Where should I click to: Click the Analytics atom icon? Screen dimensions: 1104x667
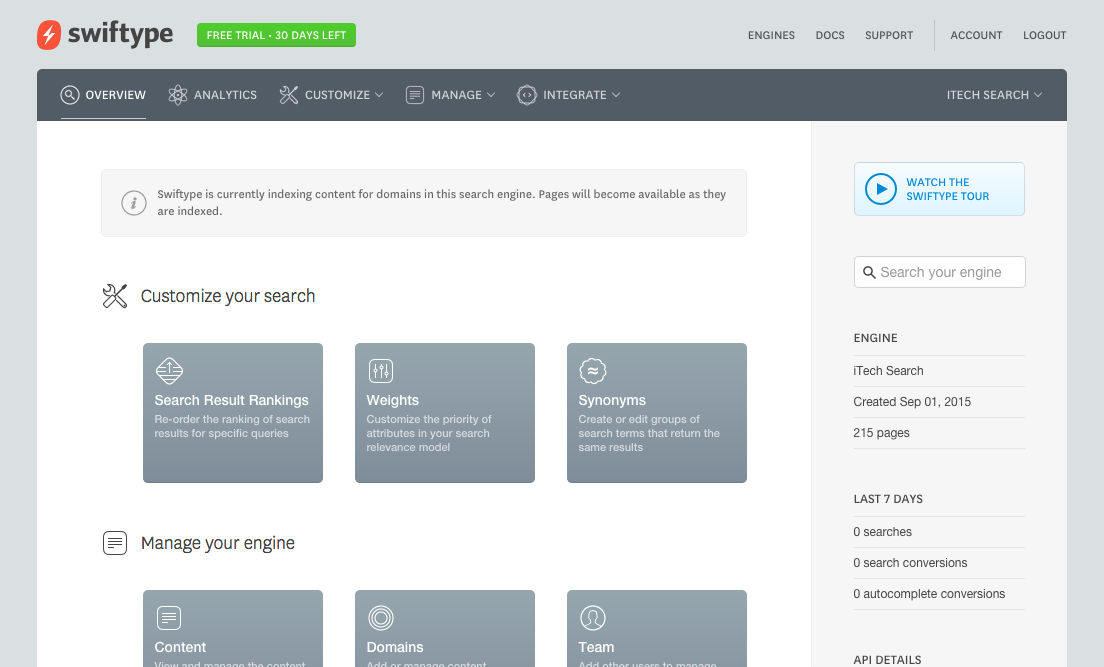(178, 95)
